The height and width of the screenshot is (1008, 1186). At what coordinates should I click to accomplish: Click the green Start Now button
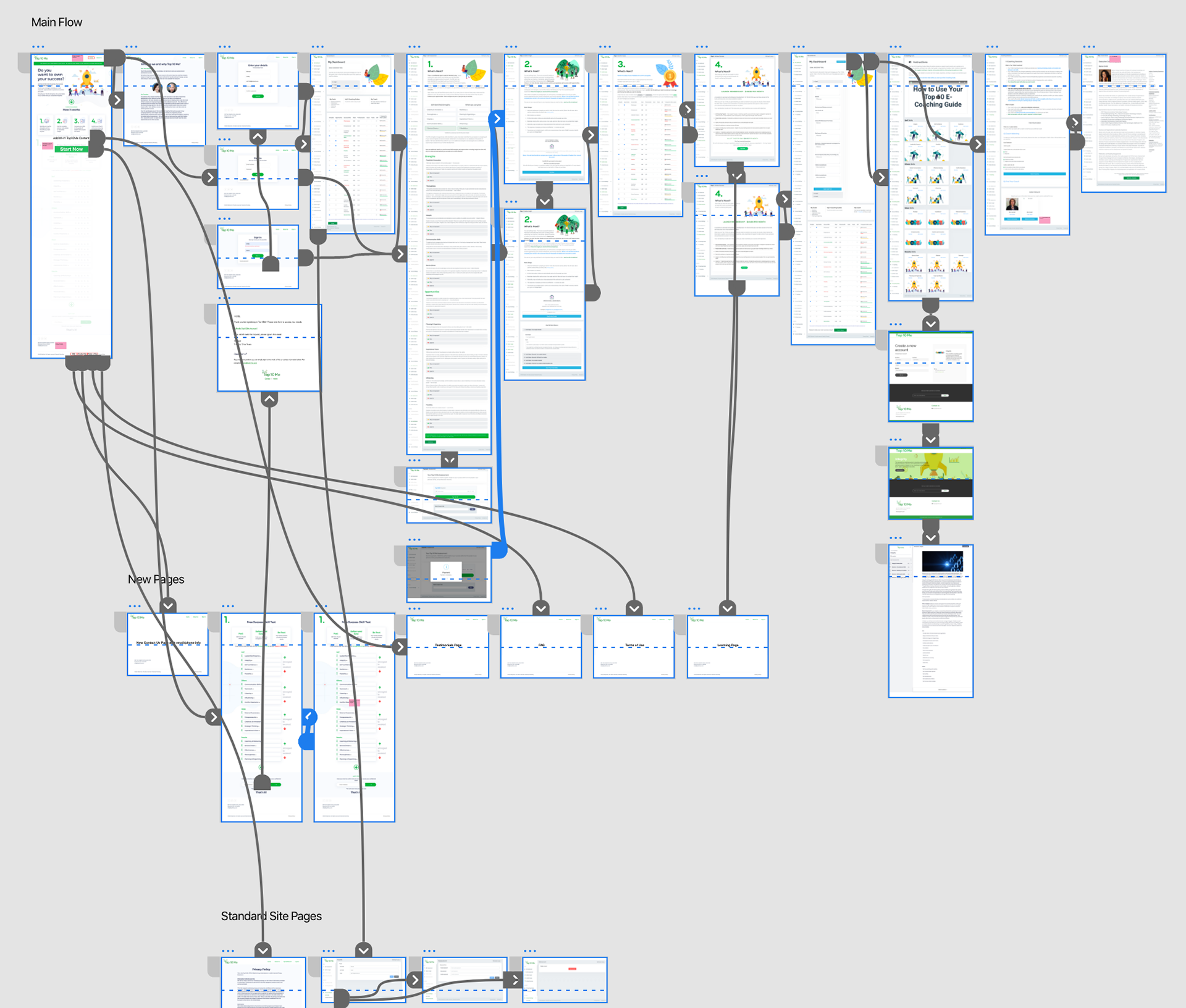(x=72, y=149)
